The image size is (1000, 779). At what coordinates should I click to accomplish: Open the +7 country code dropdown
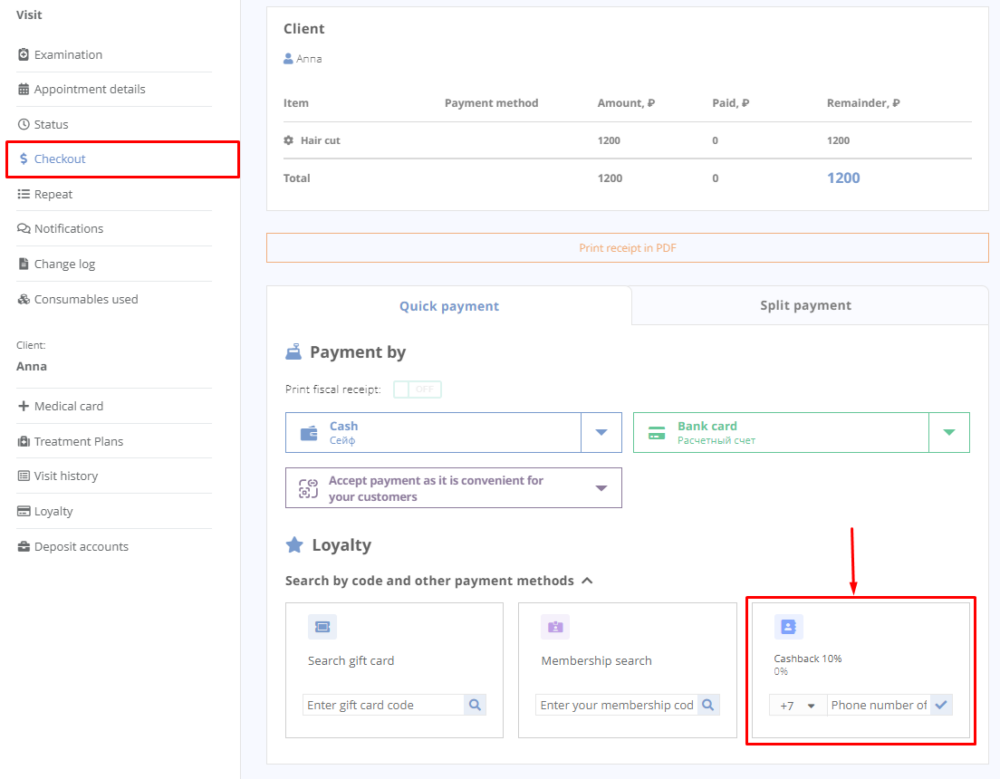797,705
